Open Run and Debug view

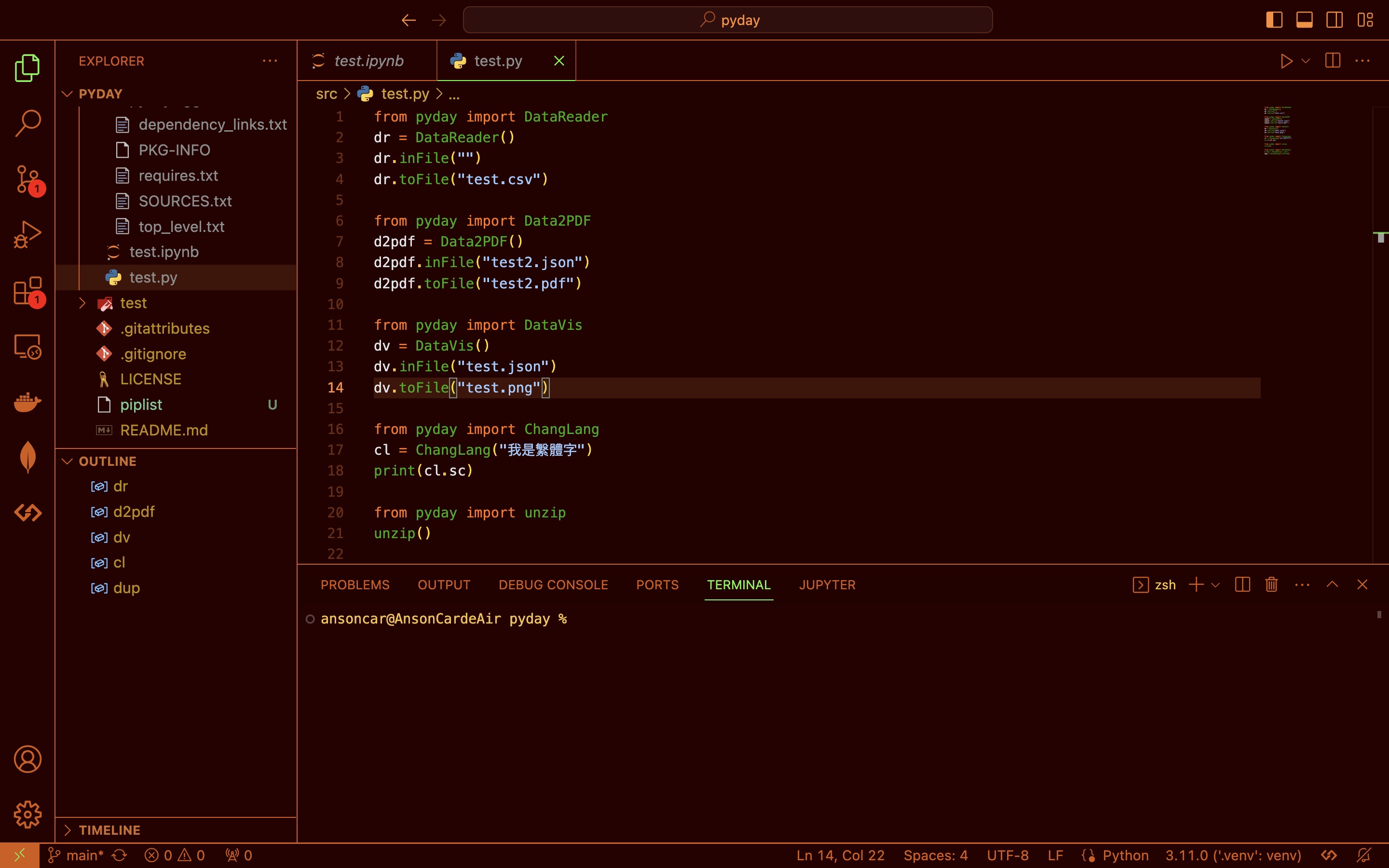27,235
